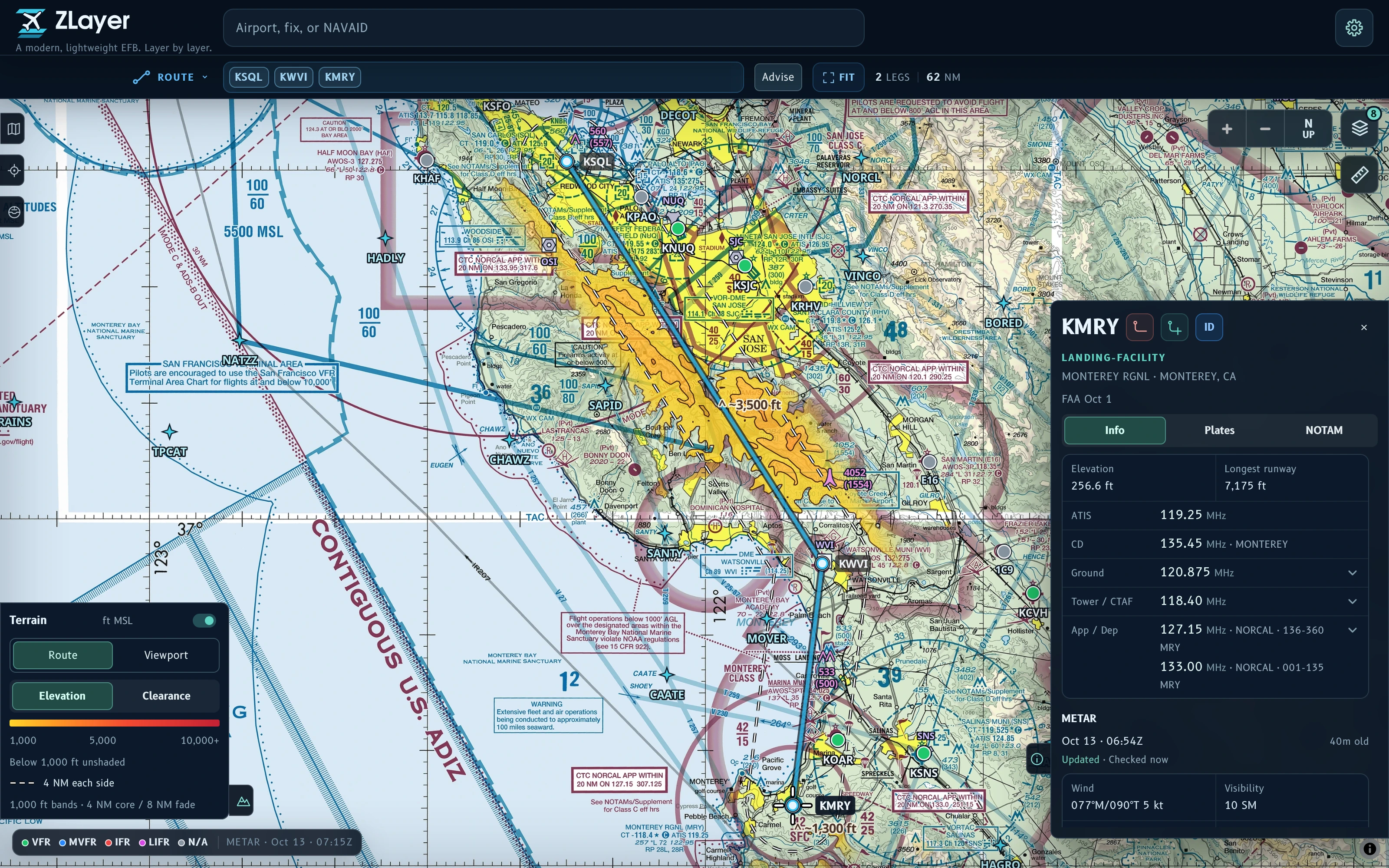The image size is (1389, 868).
Task: Open the NOTAM tab
Action: (x=1323, y=431)
